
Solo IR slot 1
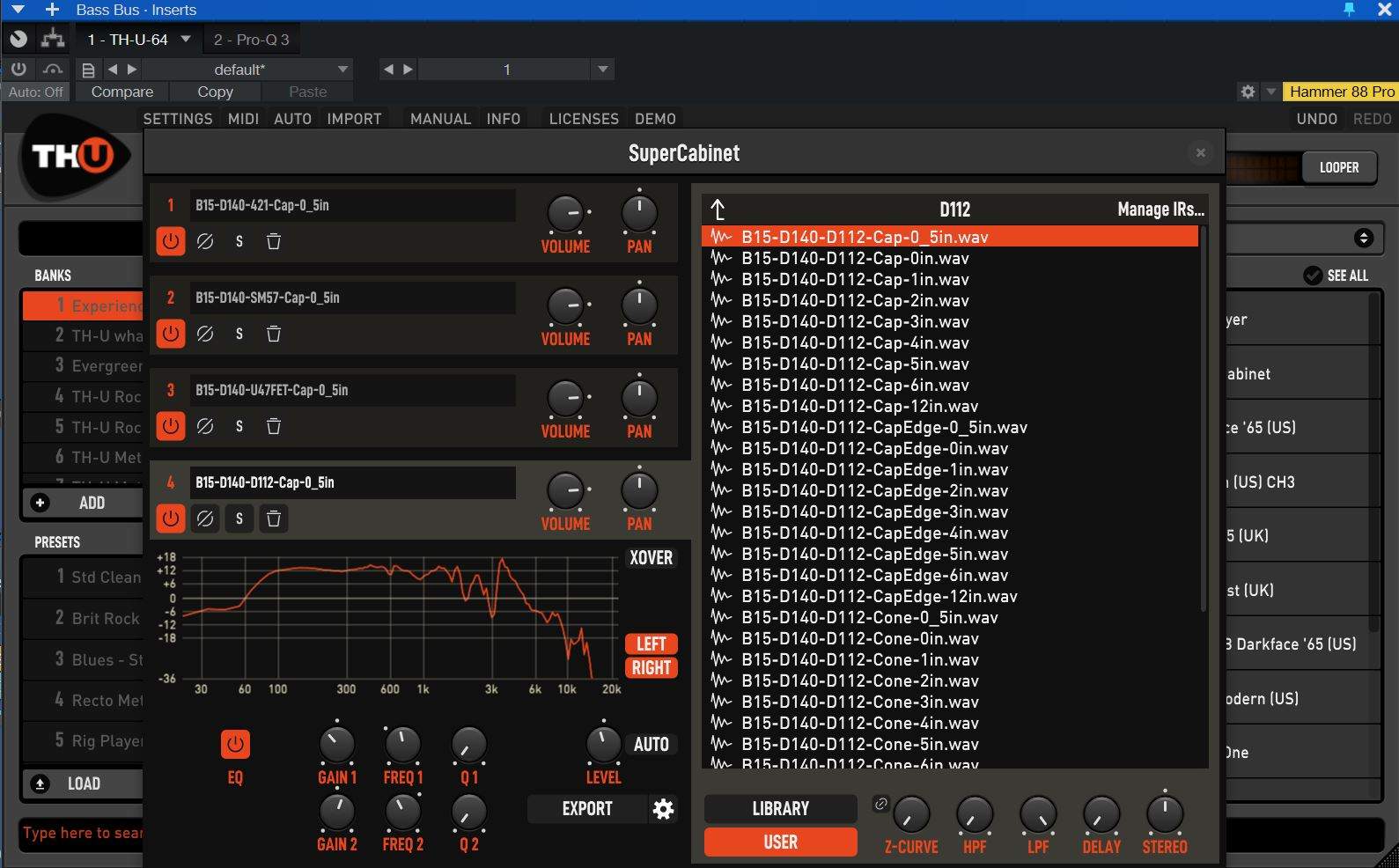239,241
